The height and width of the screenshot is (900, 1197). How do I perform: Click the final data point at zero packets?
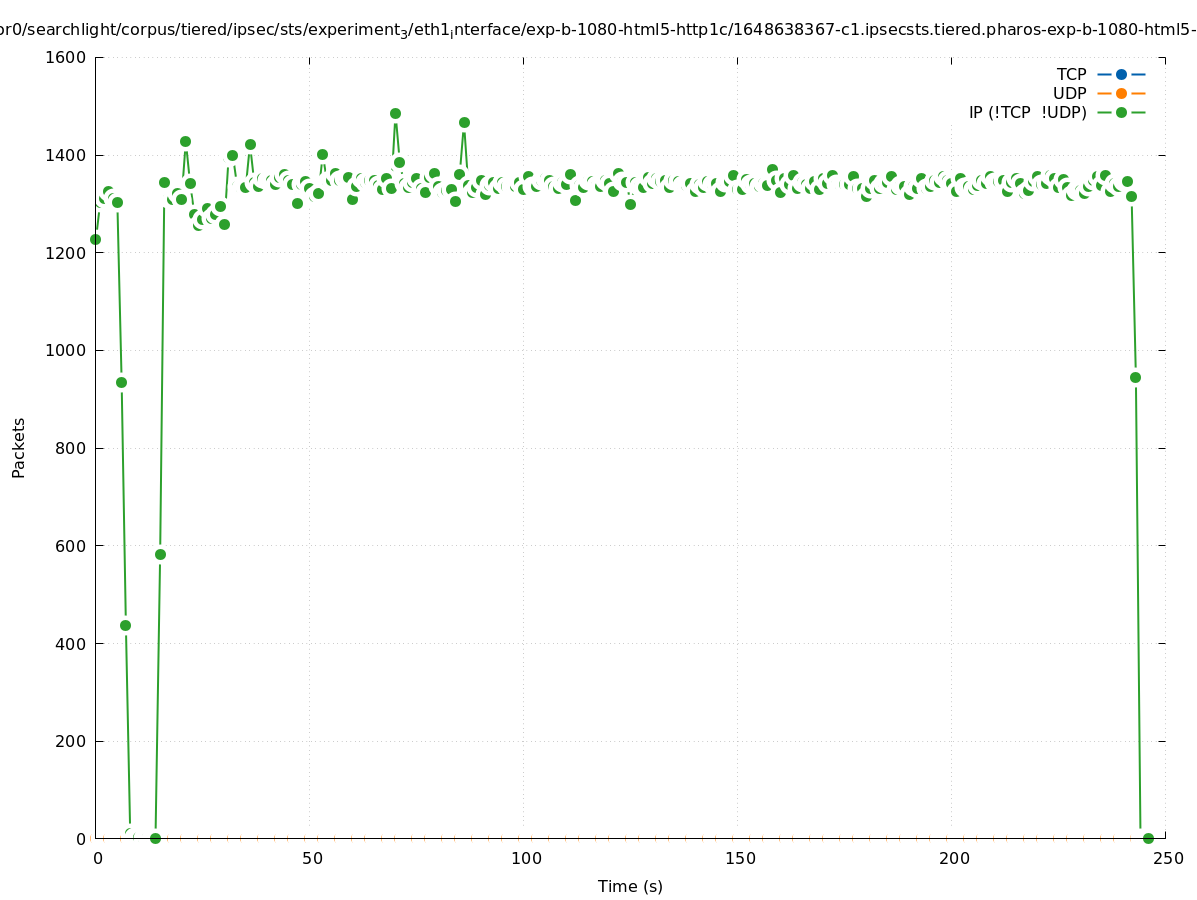click(1148, 838)
